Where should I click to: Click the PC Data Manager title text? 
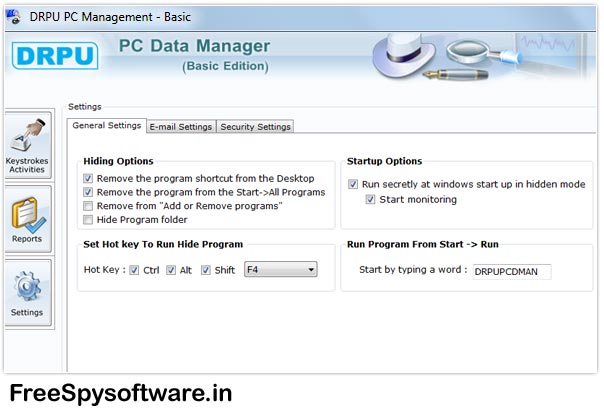(x=195, y=46)
